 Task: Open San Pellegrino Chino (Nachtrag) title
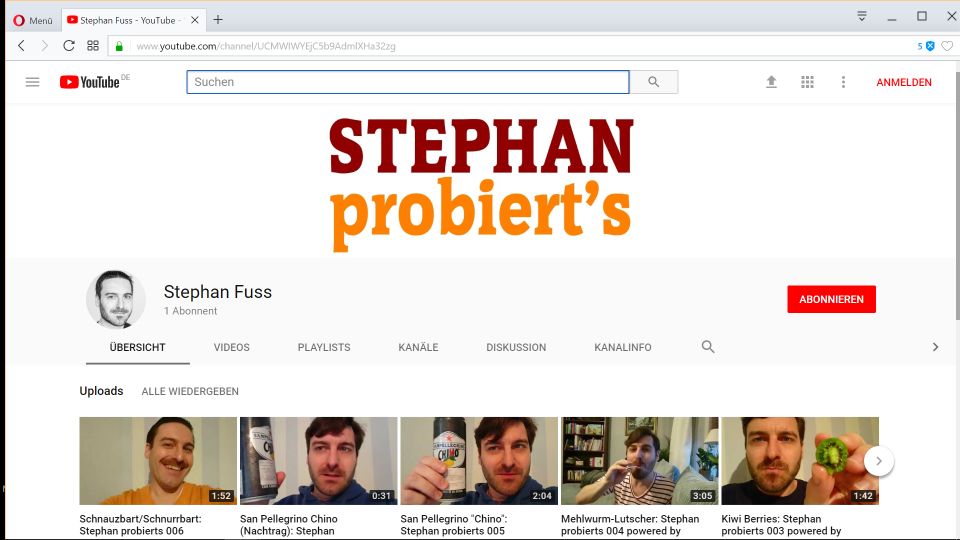tap(288, 525)
